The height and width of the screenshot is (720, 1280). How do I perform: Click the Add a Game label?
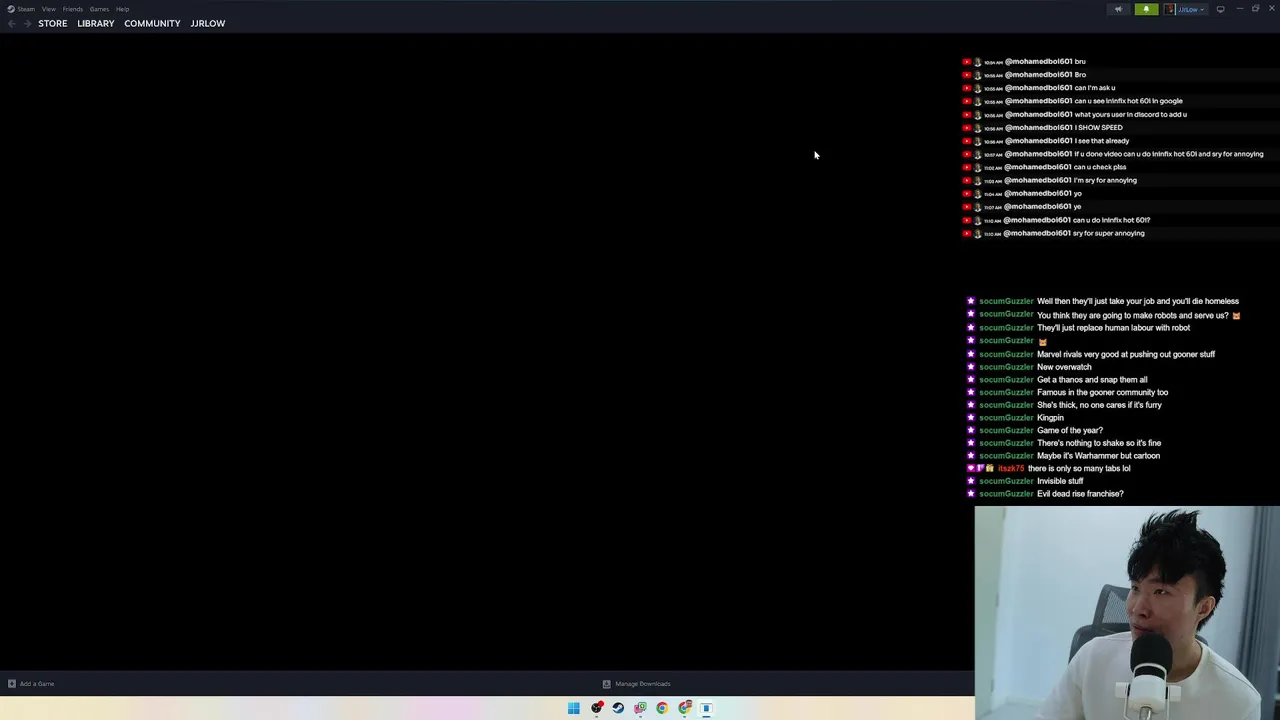tap(37, 684)
